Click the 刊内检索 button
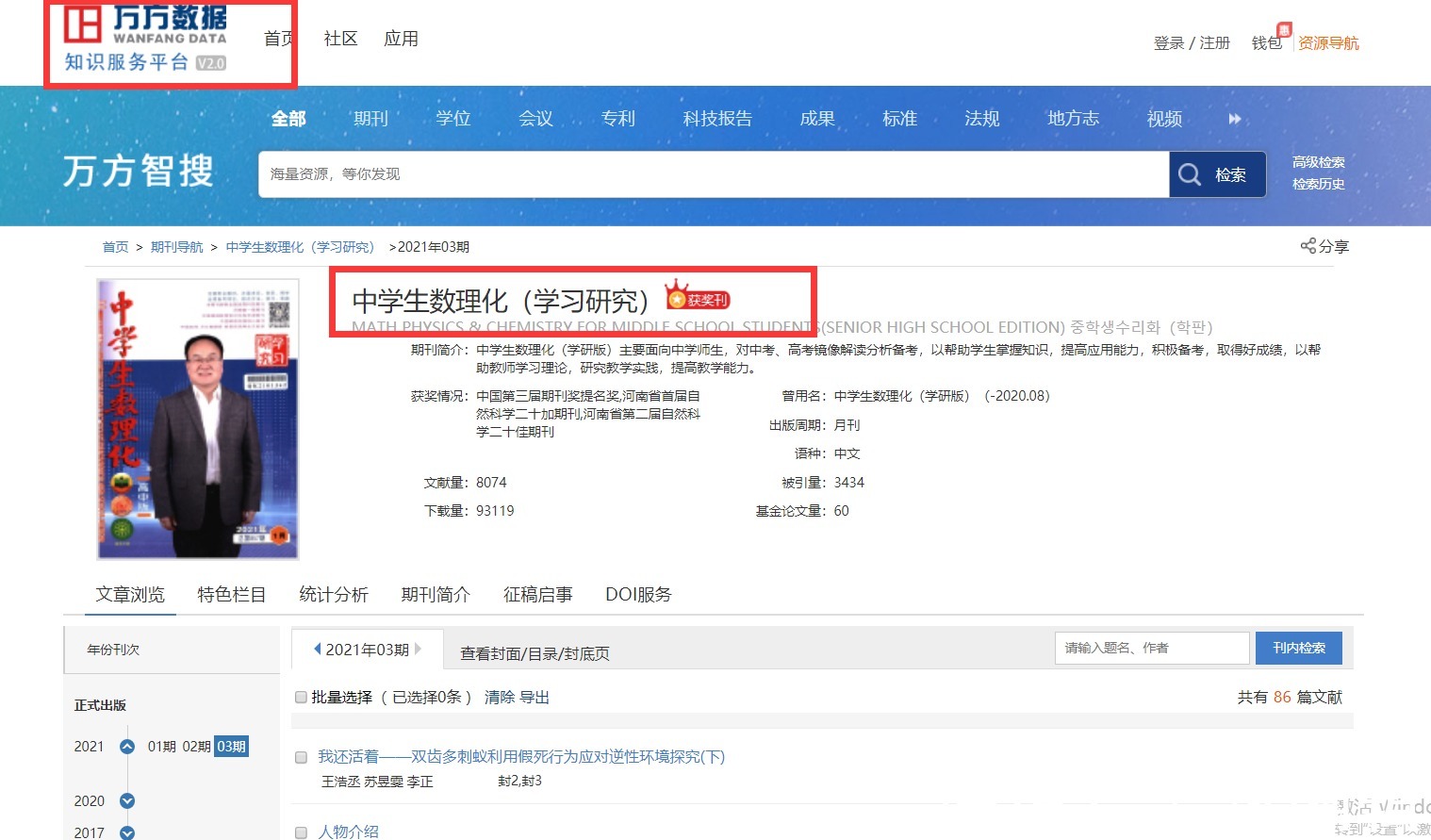This screenshot has width=1431, height=840. pyautogui.click(x=1298, y=648)
